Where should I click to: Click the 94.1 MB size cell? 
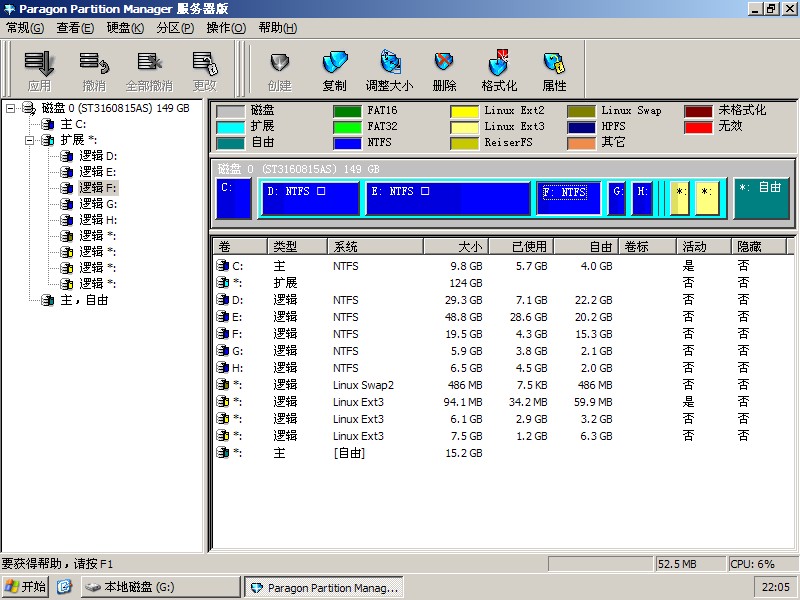[463, 402]
